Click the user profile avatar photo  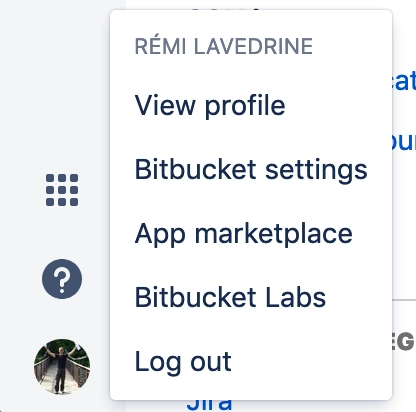[x=62, y=367]
